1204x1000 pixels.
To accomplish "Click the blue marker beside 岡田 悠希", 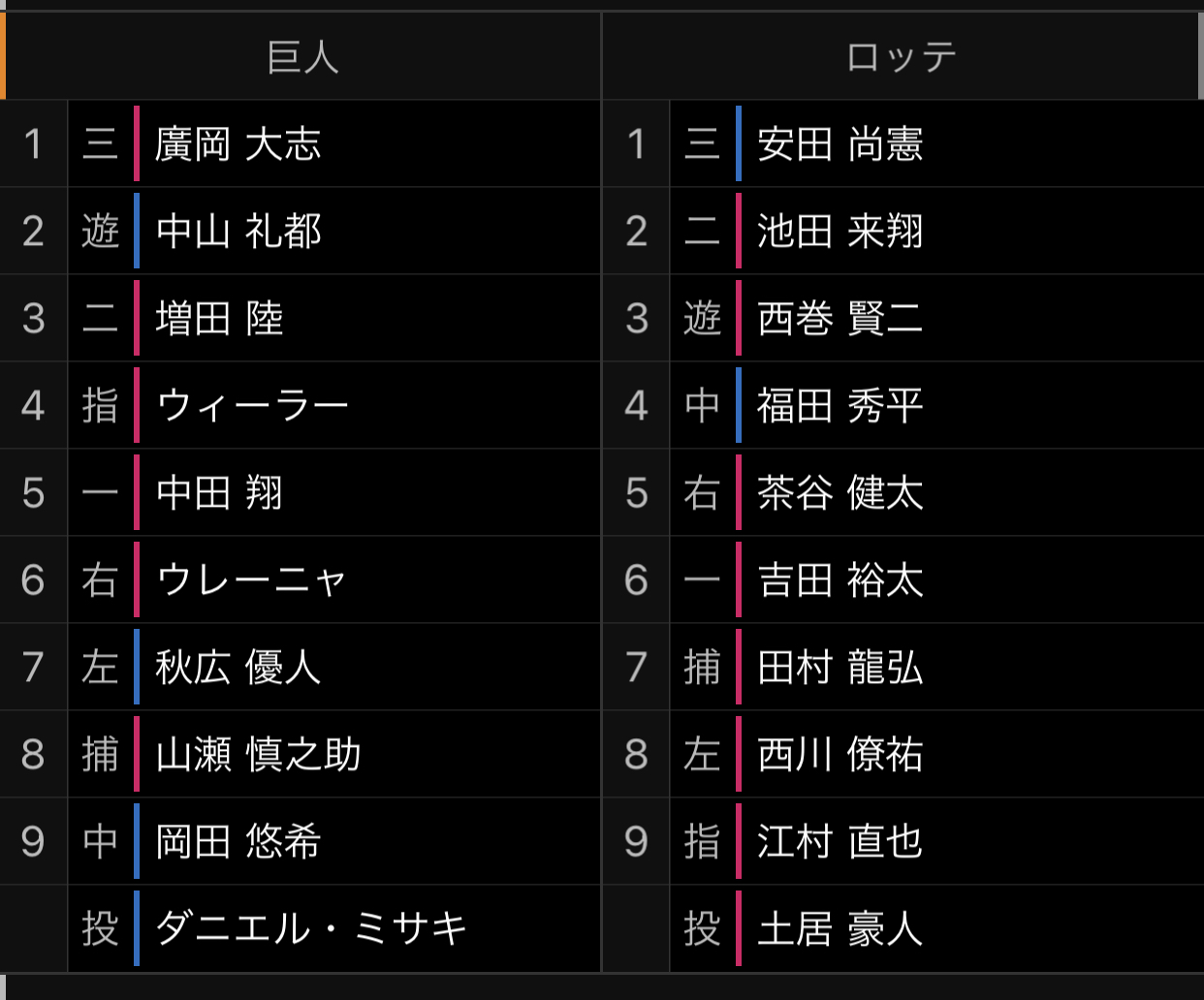I will click(x=137, y=841).
